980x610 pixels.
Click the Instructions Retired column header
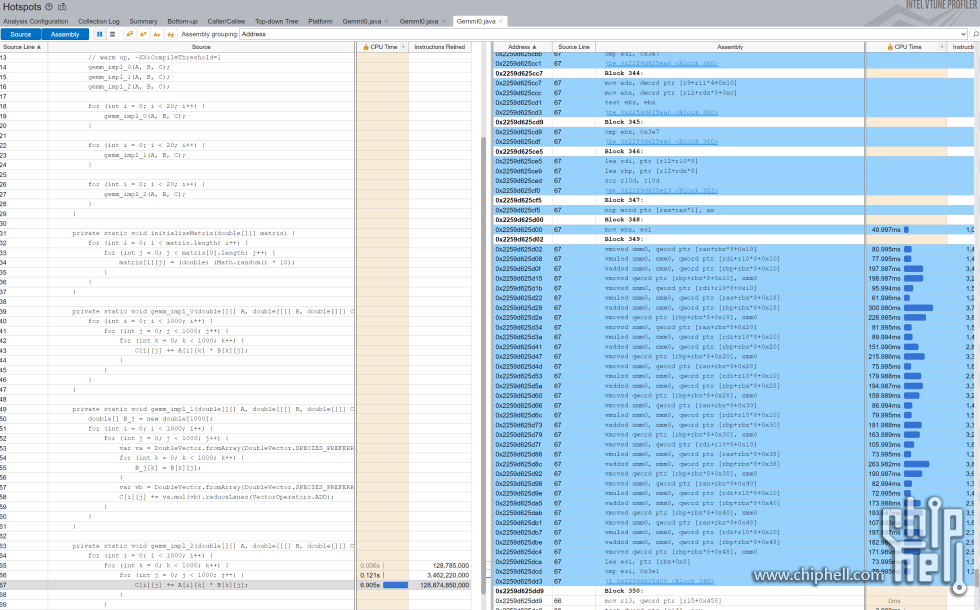(439, 47)
